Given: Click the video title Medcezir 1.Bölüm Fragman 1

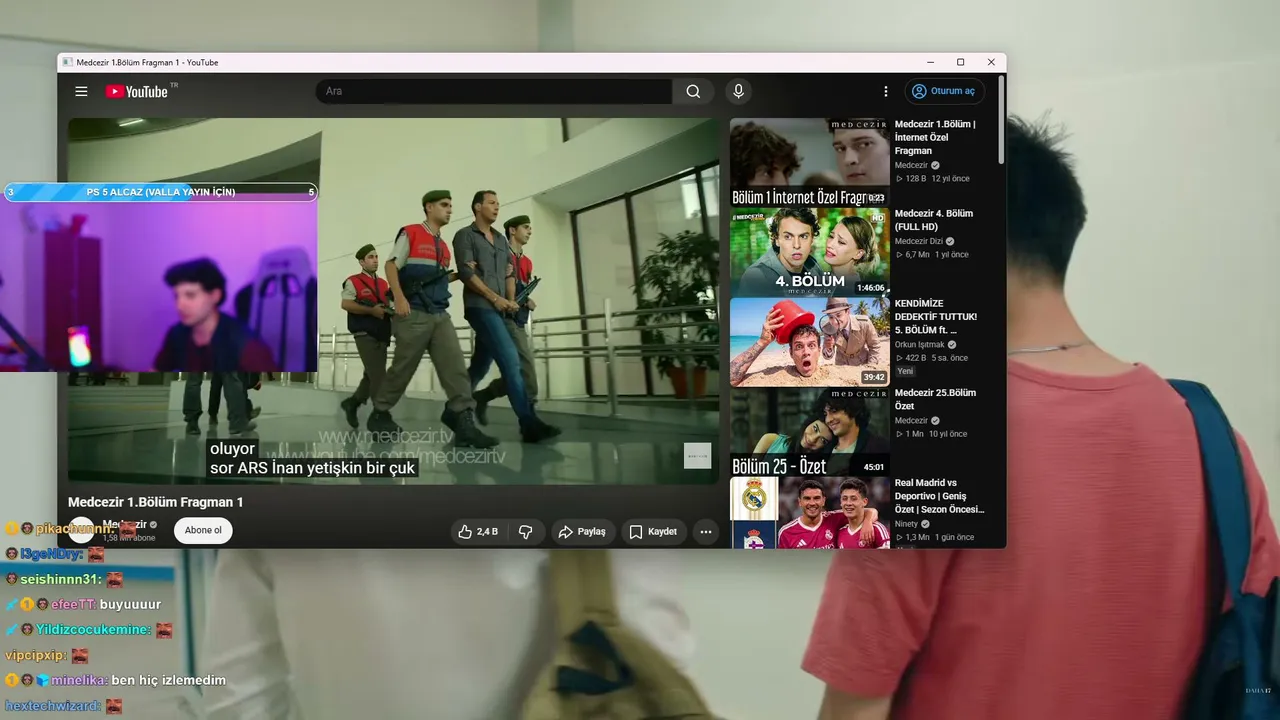Looking at the screenshot, I should tap(156, 502).
